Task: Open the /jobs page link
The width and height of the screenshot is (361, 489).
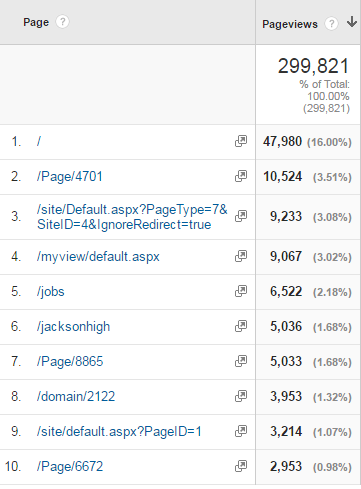Action: coord(51,292)
